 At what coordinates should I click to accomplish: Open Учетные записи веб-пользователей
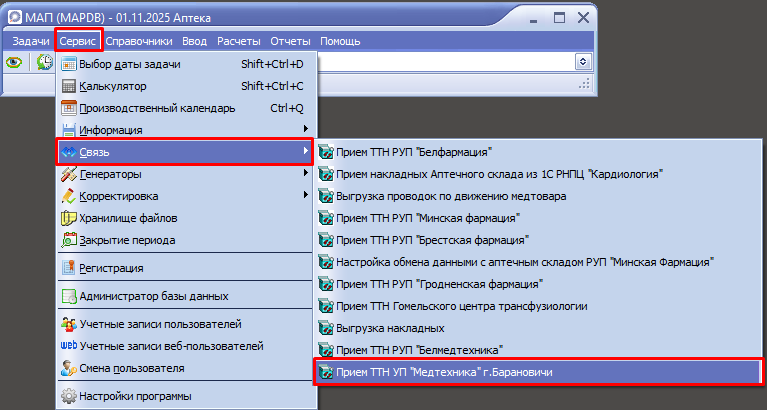171,346
